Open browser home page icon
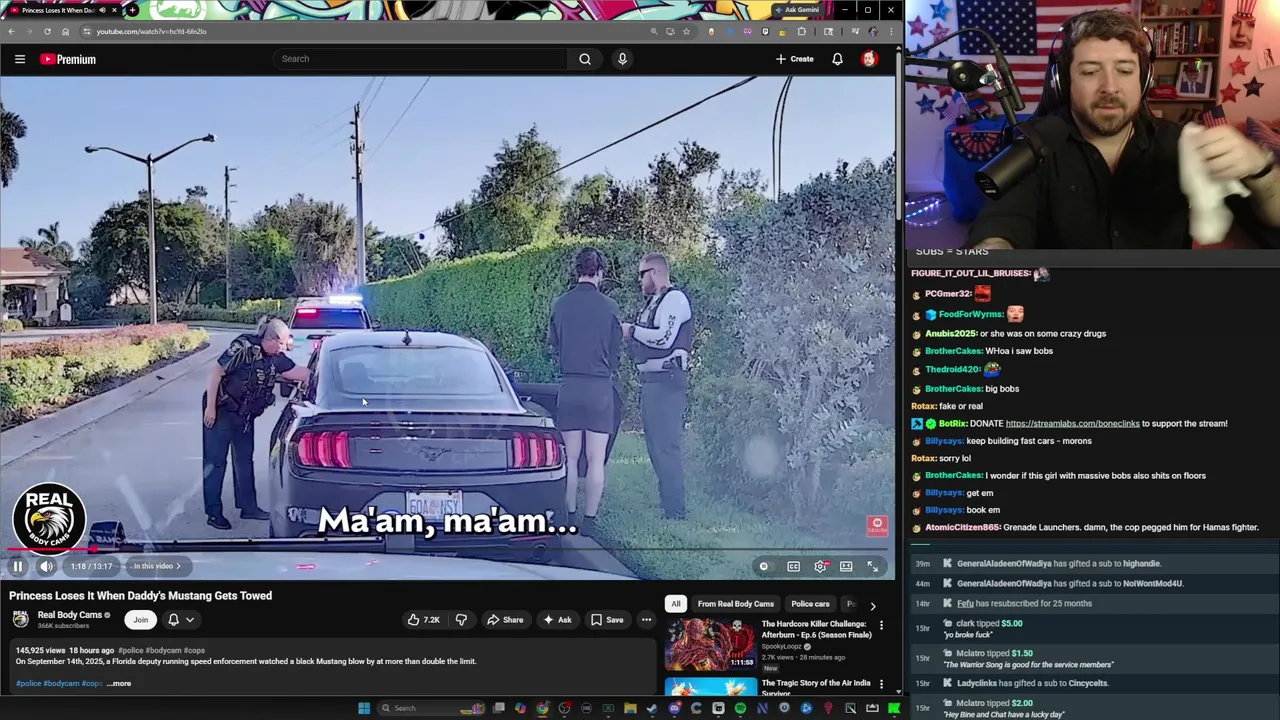This screenshot has width=1280, height=720. click(65, 31)
